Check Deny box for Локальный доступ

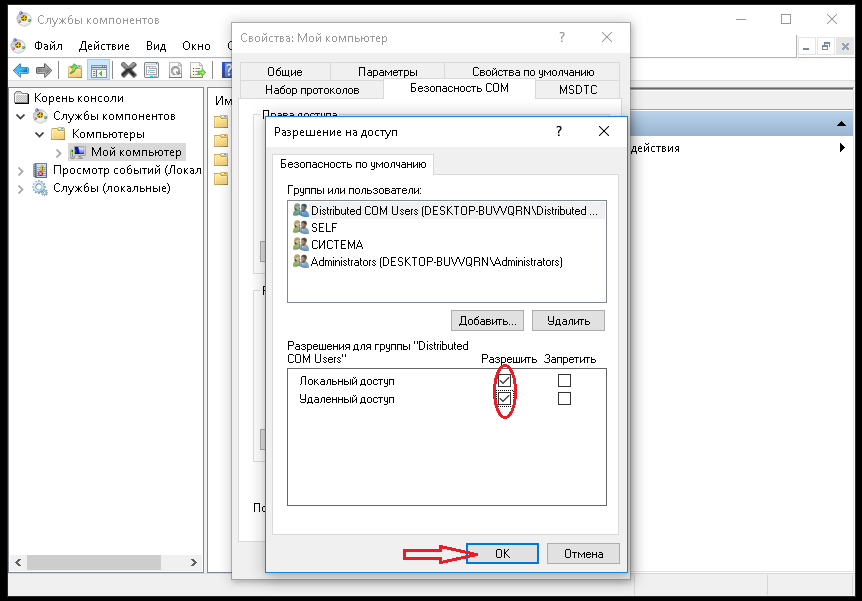click(564, 381)
